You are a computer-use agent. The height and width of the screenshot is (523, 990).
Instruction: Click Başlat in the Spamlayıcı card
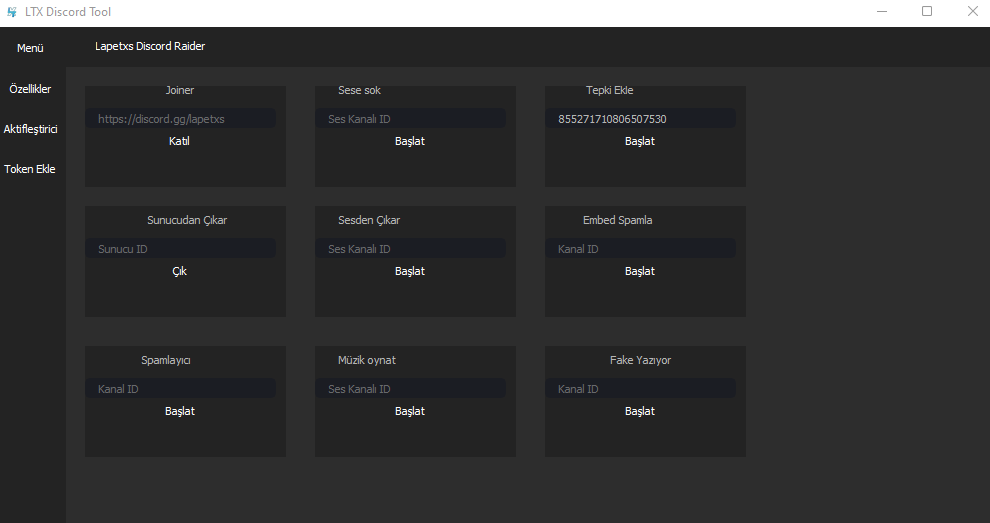[180, 411]
